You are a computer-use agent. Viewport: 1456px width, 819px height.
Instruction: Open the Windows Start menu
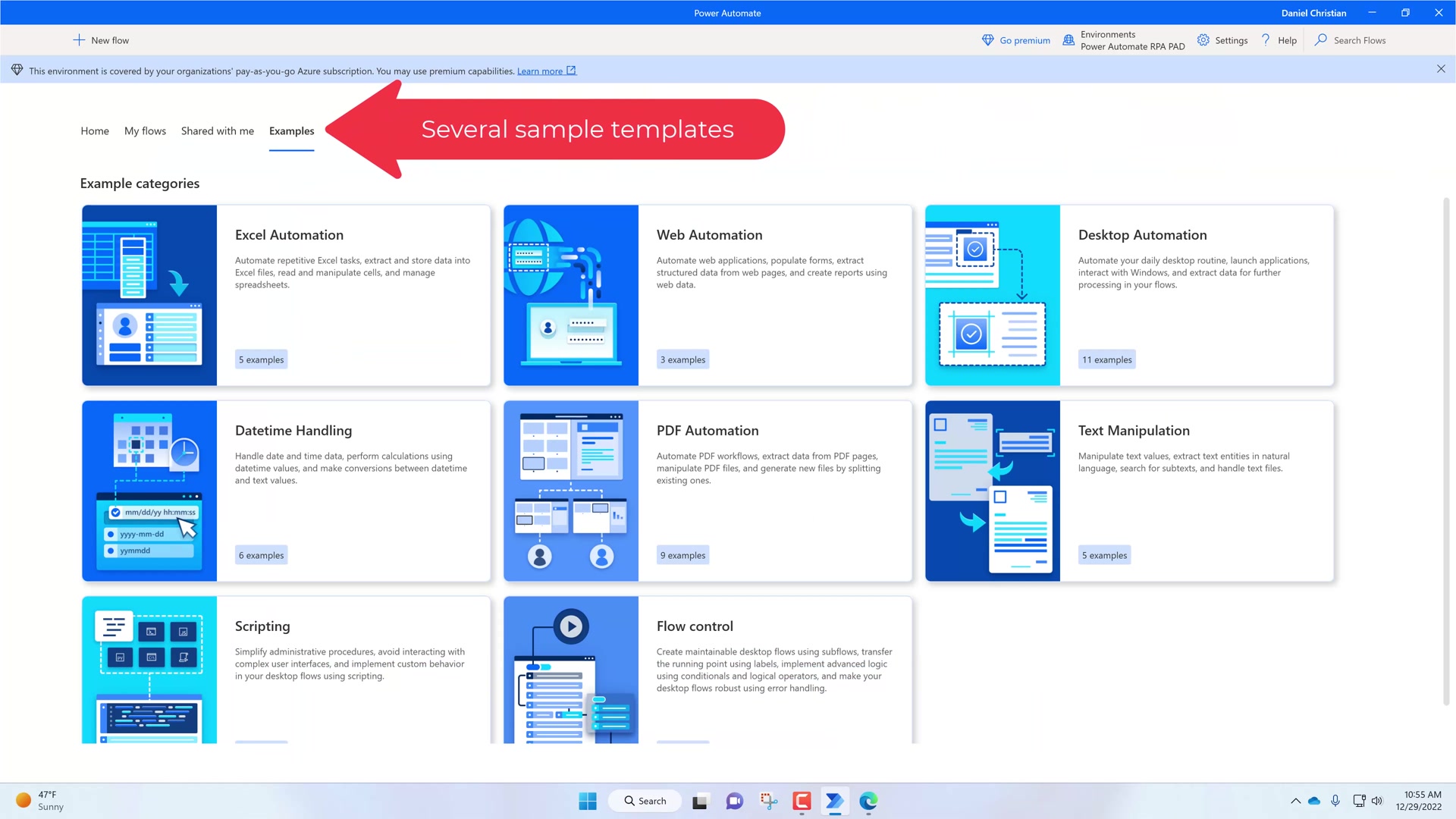(x=588, y=801)
